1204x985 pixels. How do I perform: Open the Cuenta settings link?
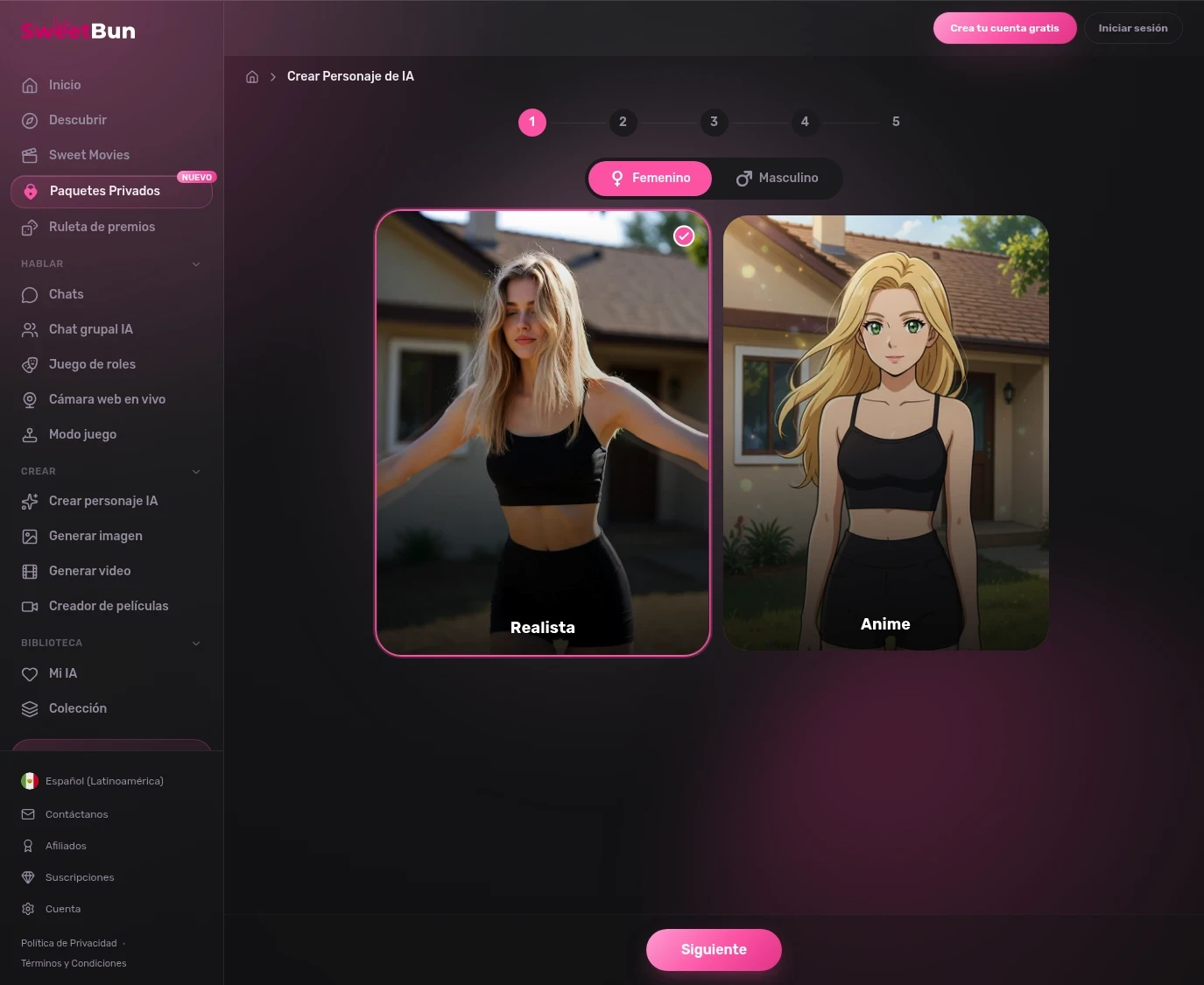pyautogui.click(x=51, y=909)
